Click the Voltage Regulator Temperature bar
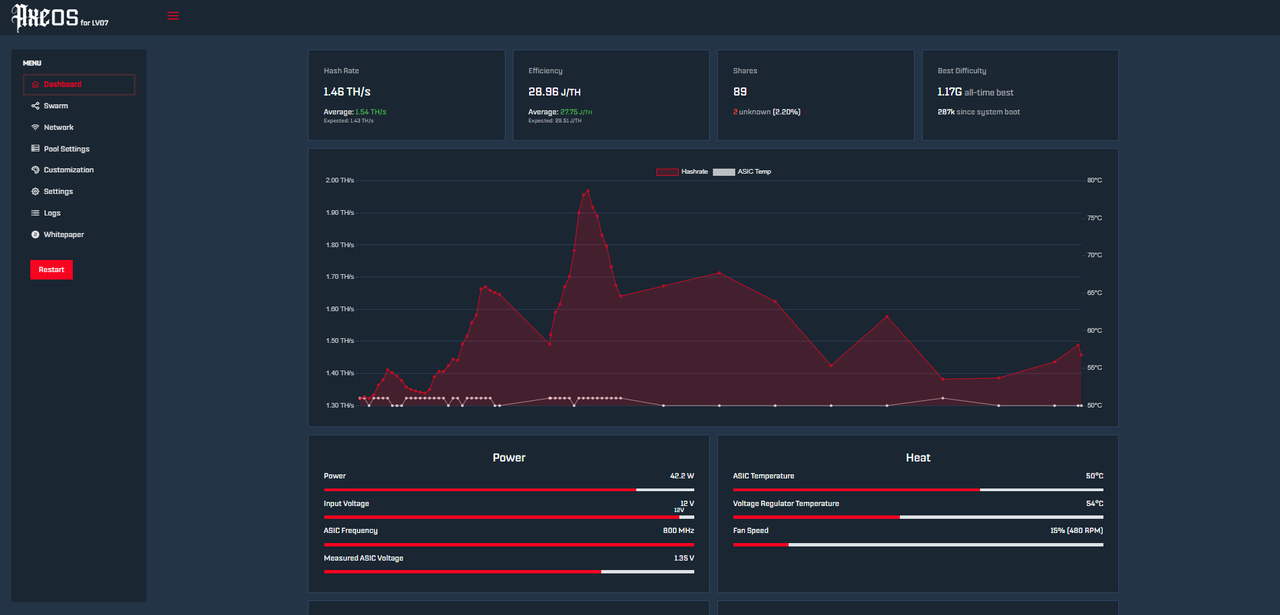Screen dimensions: 1280x615 (x=918, y=517)
